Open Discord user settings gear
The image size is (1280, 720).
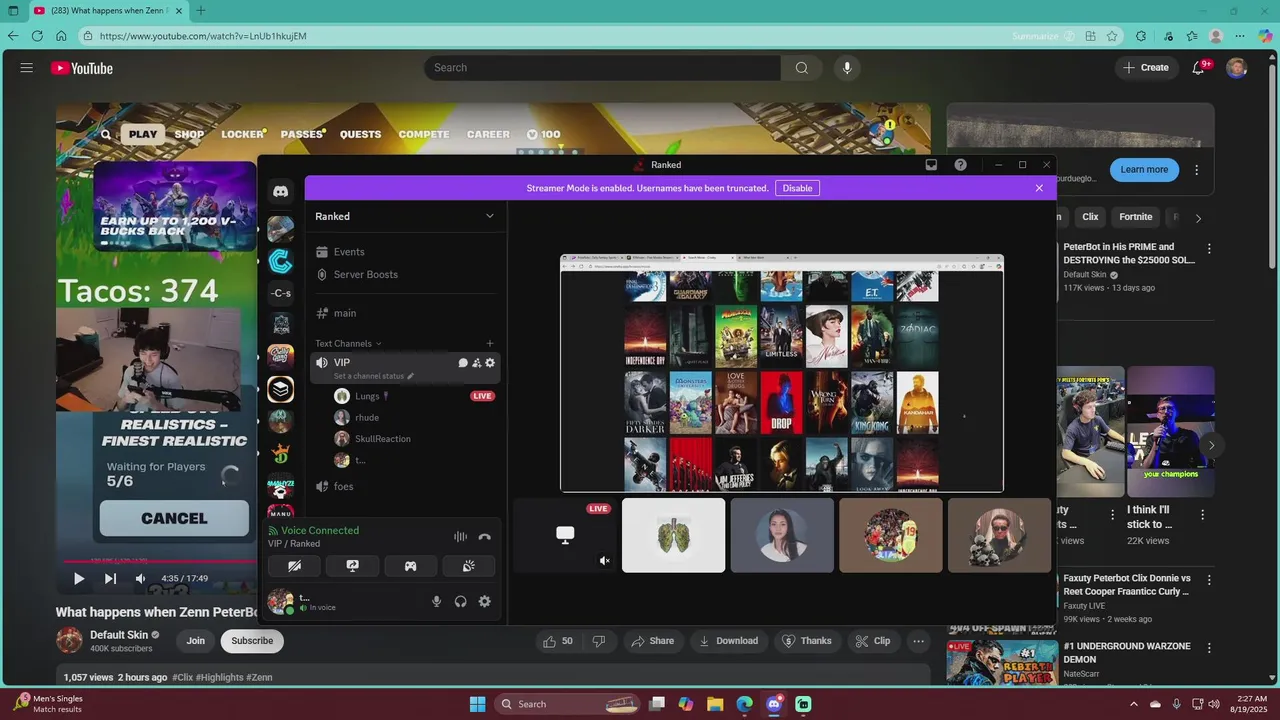pos(485,601)
